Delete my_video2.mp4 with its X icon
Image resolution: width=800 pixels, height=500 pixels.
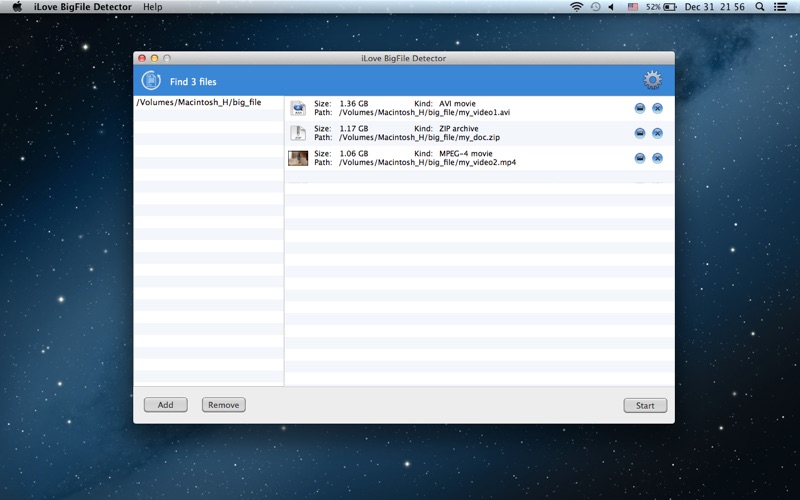click(657, 158)
